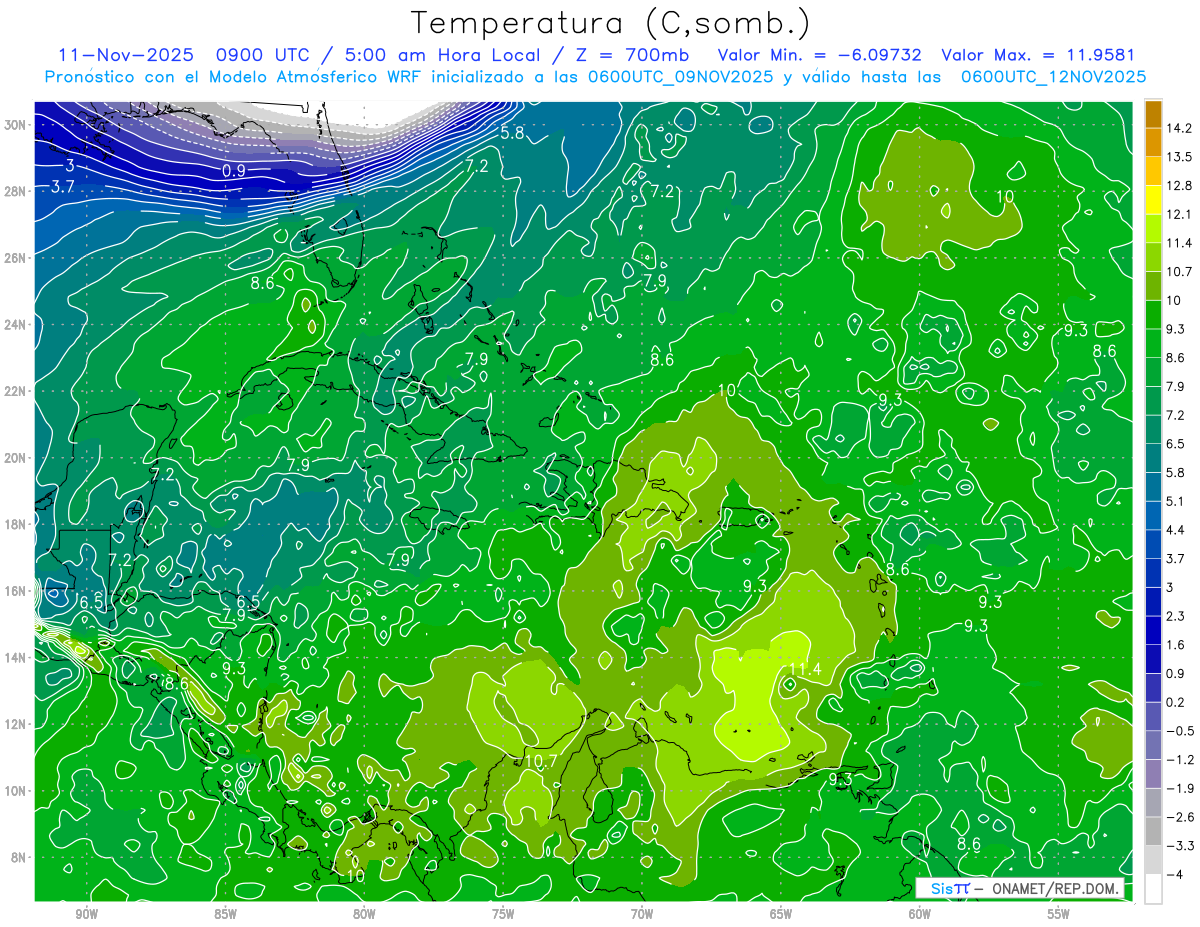Pick the white swatch below -4

tap(1153, 888)
